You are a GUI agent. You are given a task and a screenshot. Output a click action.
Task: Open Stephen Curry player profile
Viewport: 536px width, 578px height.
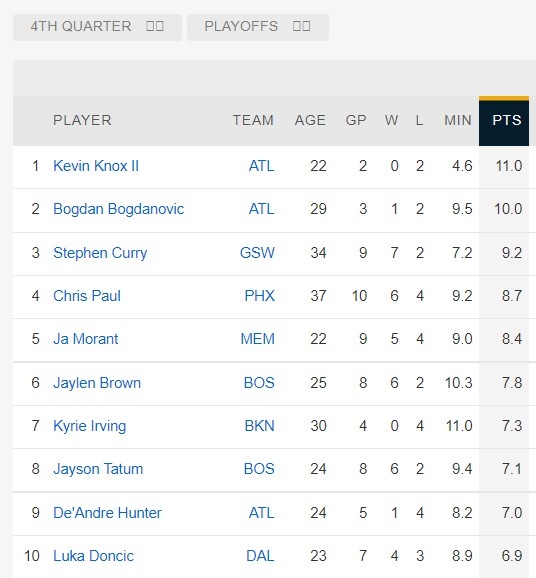[x=100, y=253]
